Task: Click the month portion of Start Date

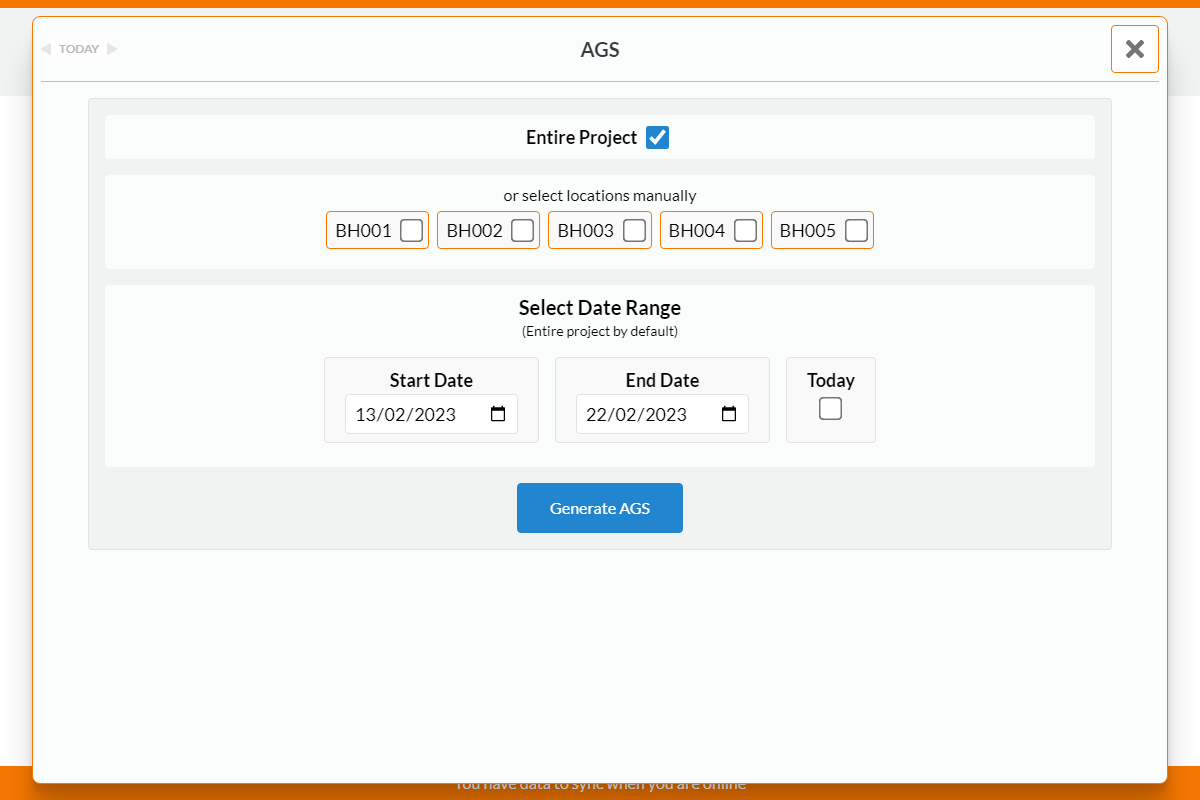Action: [395, 415]
